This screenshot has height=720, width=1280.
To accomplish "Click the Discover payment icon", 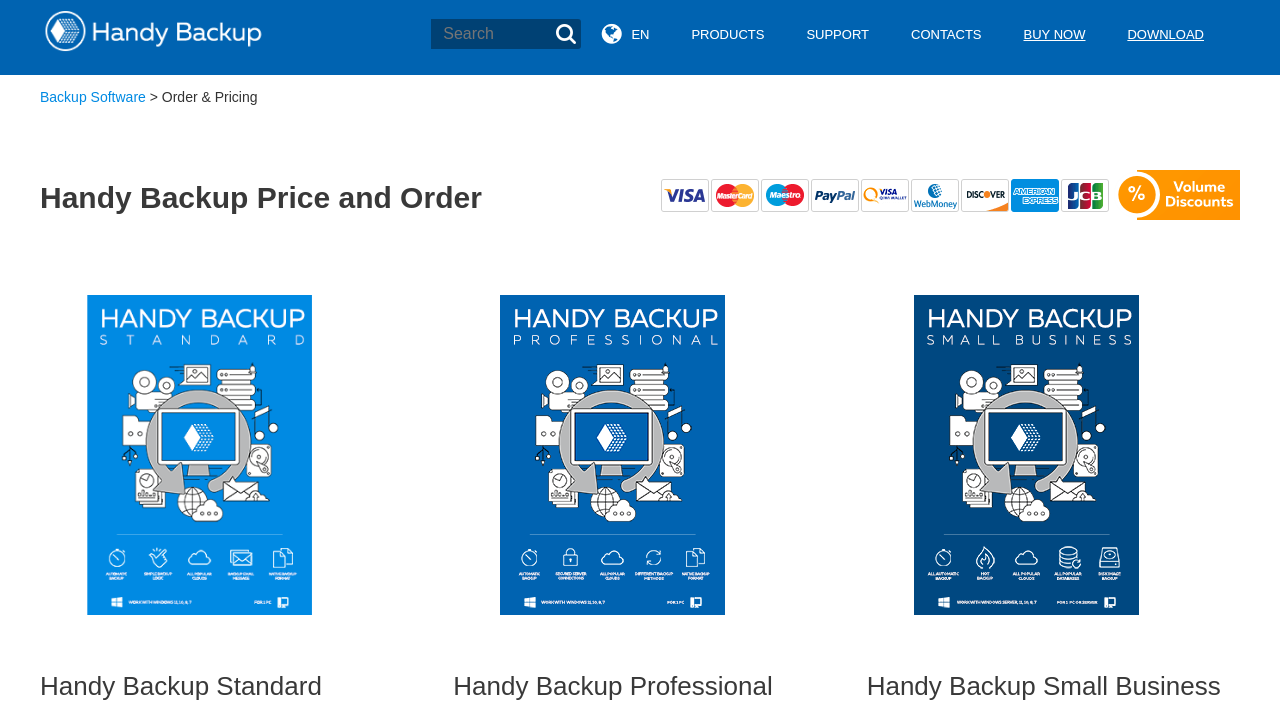I will click(985, 196).
